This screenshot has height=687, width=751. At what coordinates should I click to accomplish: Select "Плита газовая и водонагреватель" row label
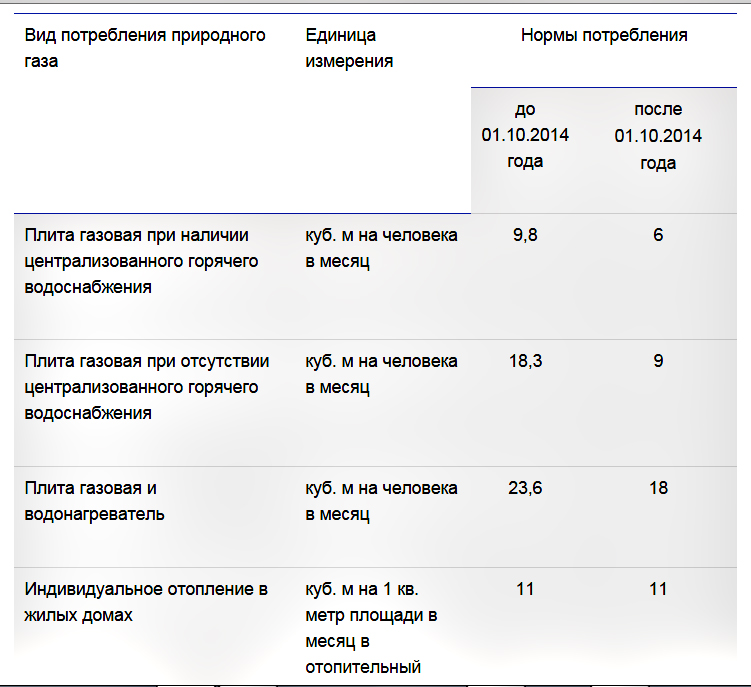pos(95,501)
